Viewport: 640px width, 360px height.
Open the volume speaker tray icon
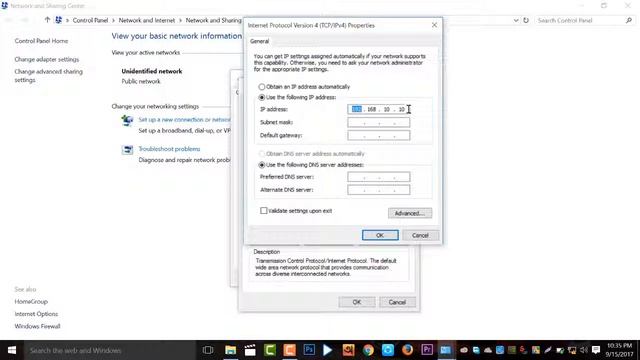[x=584, y=350]
